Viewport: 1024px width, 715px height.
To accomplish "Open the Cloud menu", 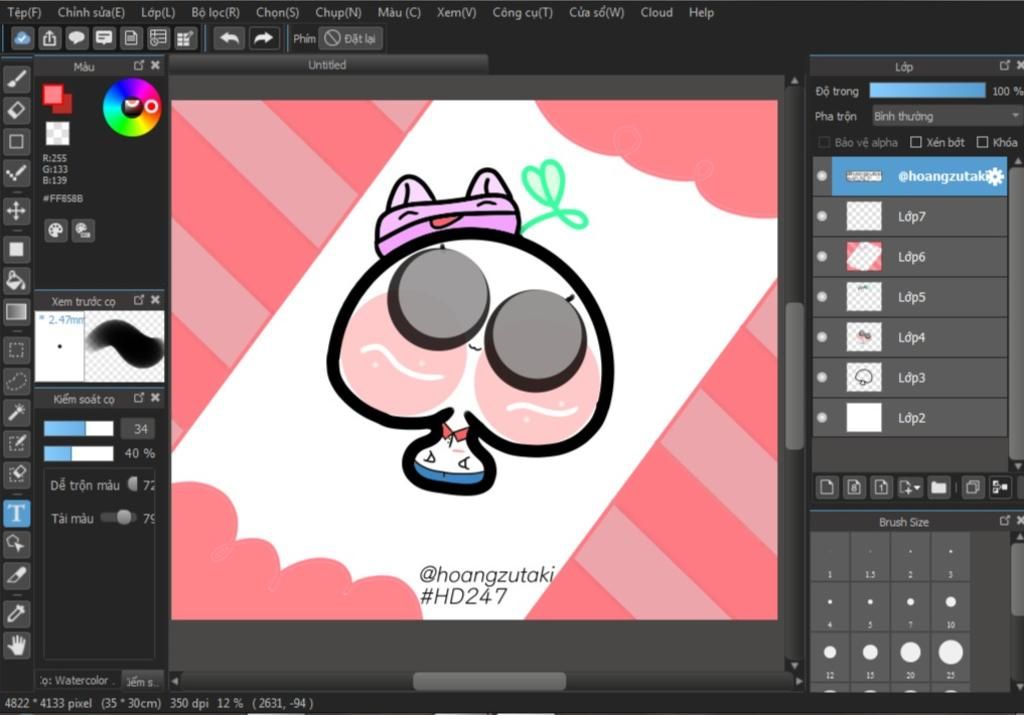I will pyautogui.click(x=656, y=12).
